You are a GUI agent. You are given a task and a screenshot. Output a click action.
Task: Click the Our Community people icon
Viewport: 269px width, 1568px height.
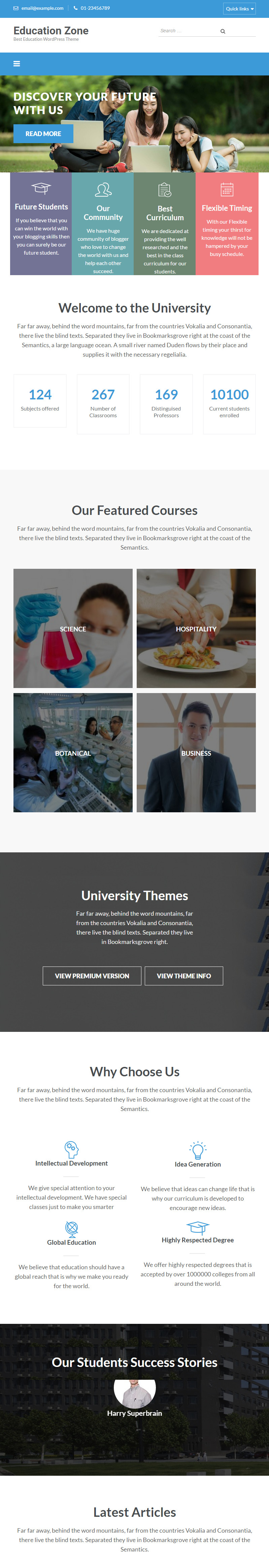(103, 190)
